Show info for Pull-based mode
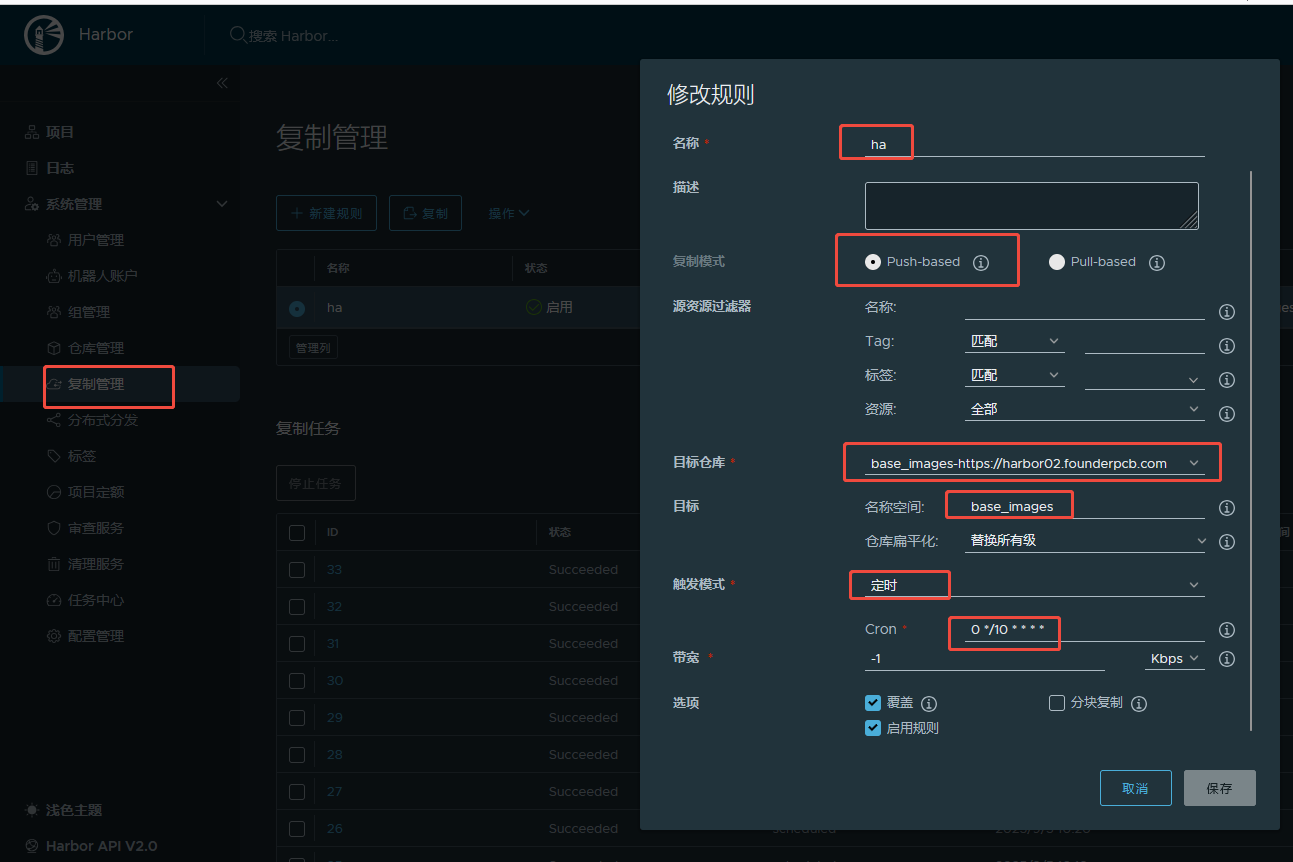This screenshot has width=1293, height=862. 1157,262
